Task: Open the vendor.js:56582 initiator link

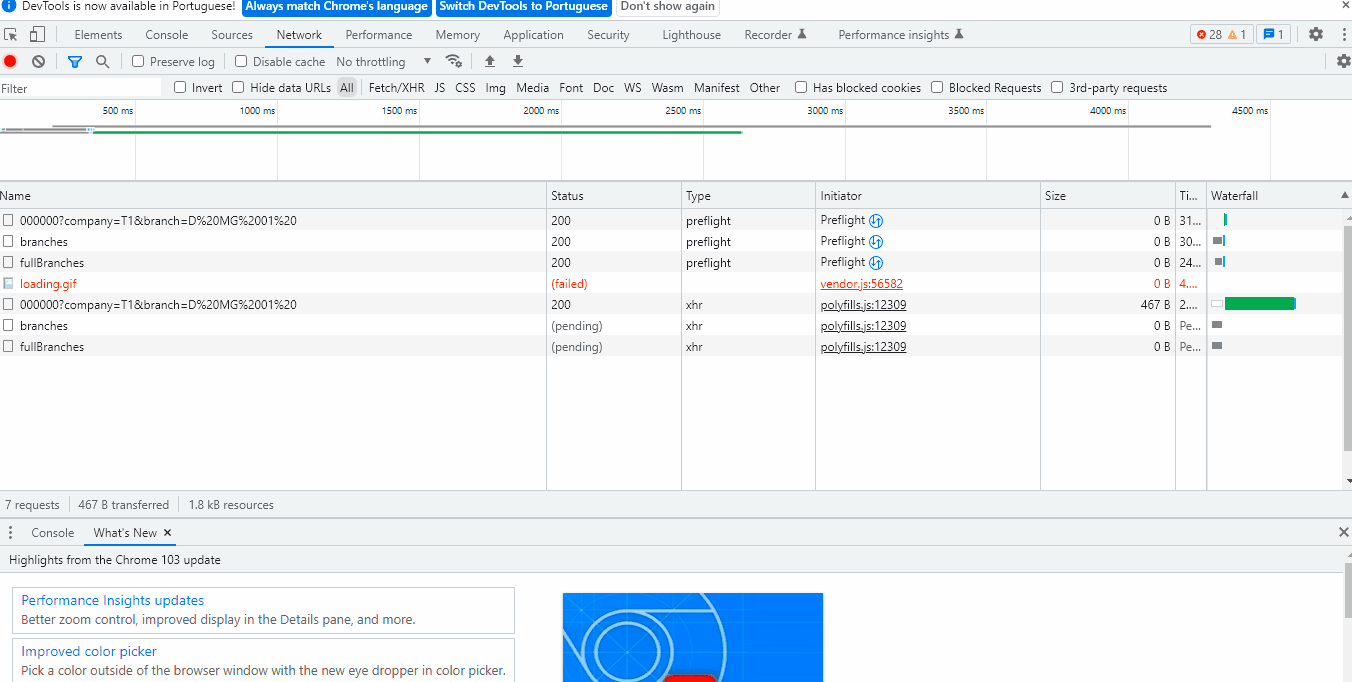Action: pos(861,284)
